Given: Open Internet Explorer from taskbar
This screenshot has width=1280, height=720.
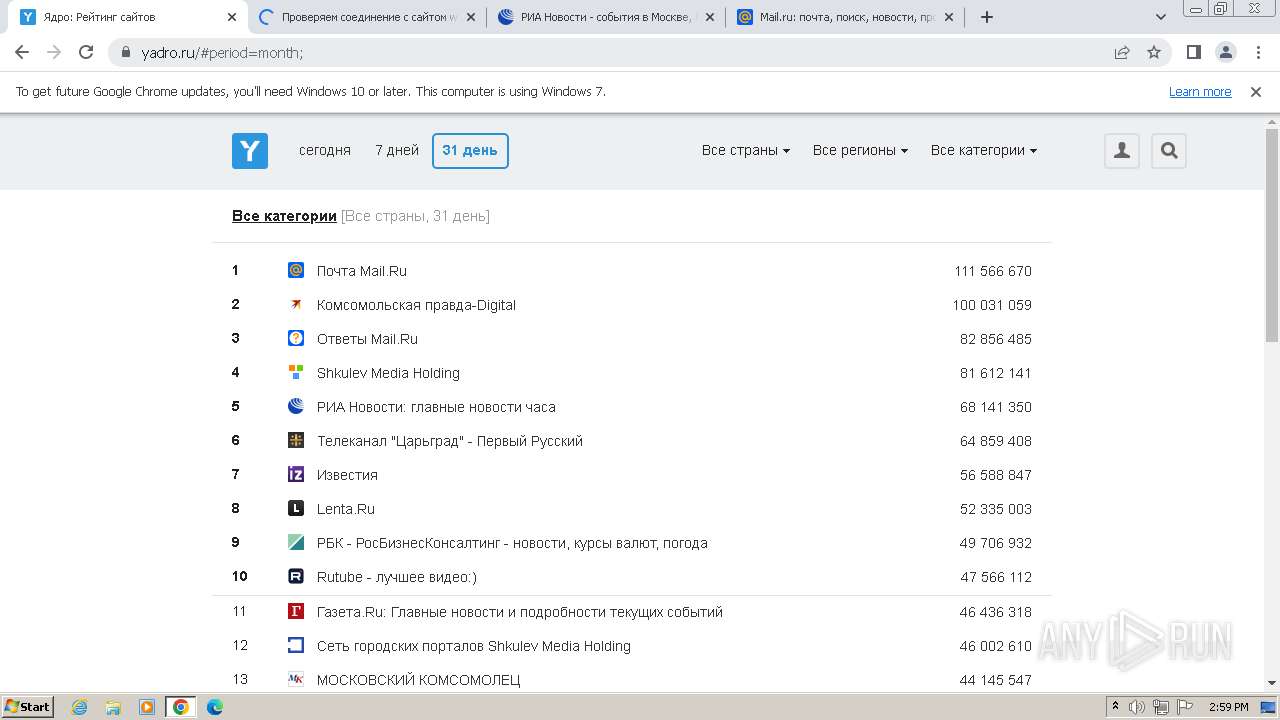Looking at the screenshot, I should 79,707.
